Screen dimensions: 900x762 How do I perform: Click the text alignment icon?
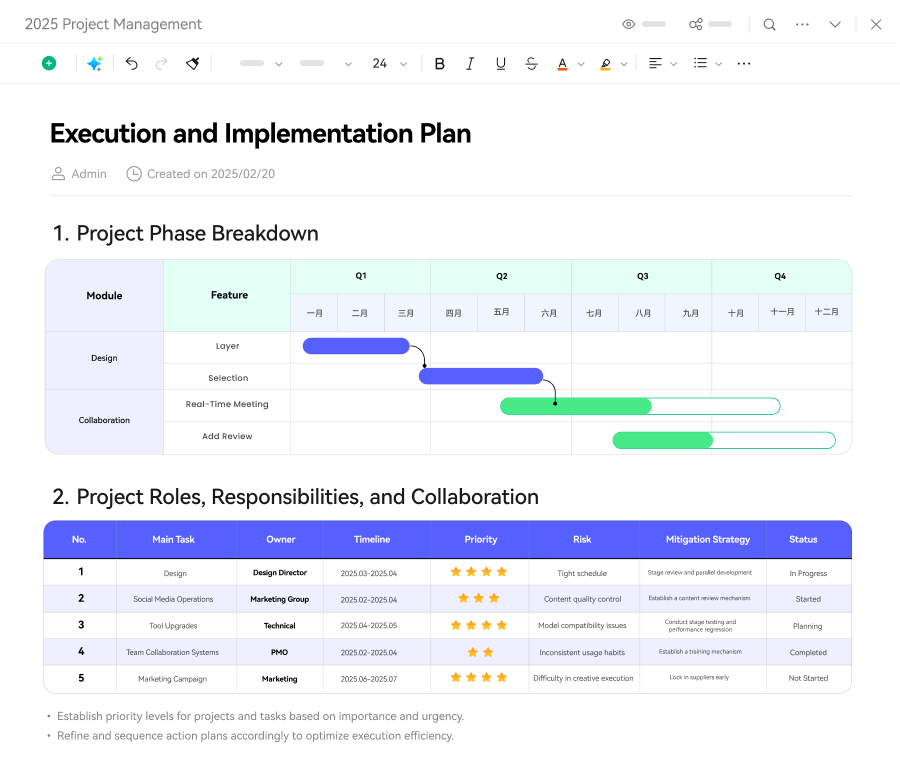[x=655, y=63]
